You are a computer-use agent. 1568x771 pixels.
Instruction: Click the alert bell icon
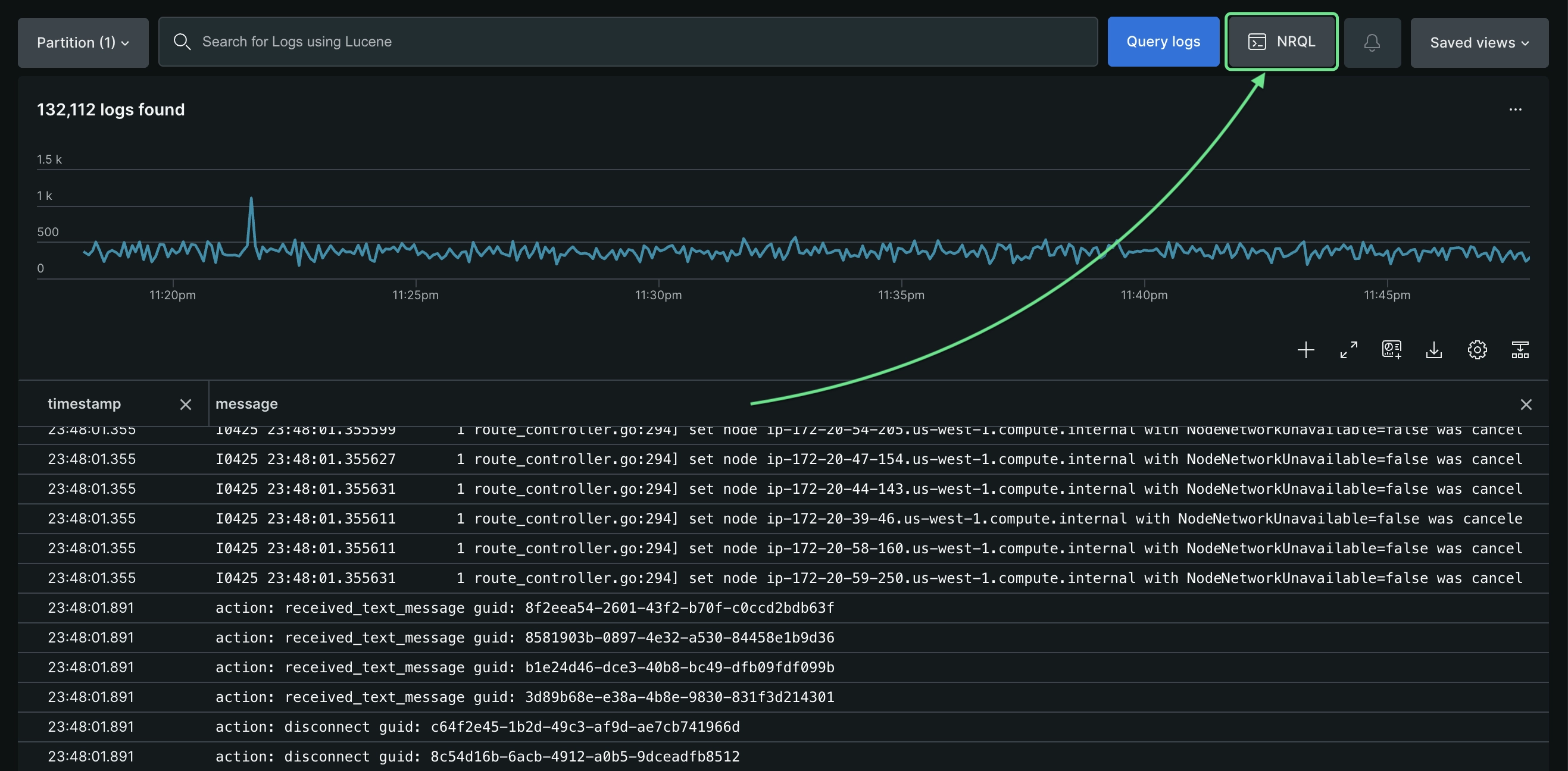pyautogui.click(x=1372, y=43)
